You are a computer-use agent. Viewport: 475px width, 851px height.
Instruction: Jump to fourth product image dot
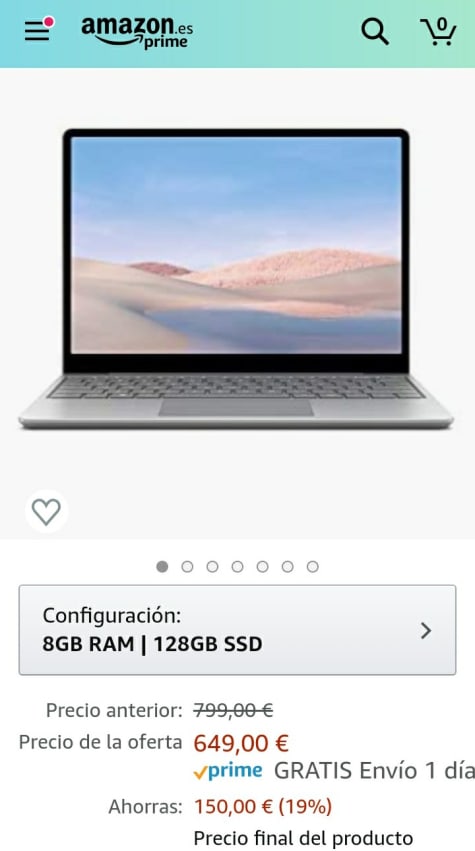237,567
